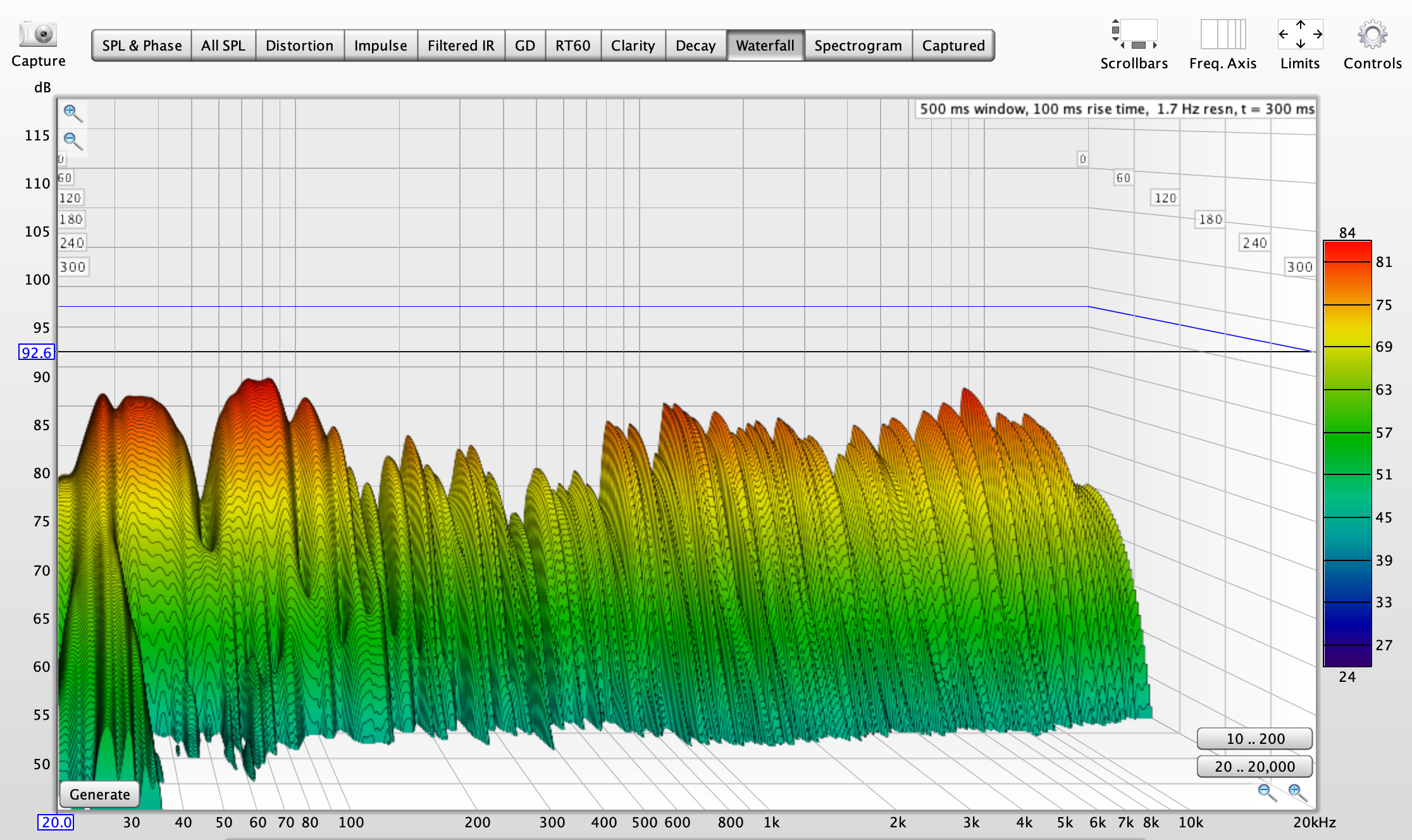The height and width of the screenshot is (840, 1412).
Task: Open the Impulse tab
Action: click(381, 46)
